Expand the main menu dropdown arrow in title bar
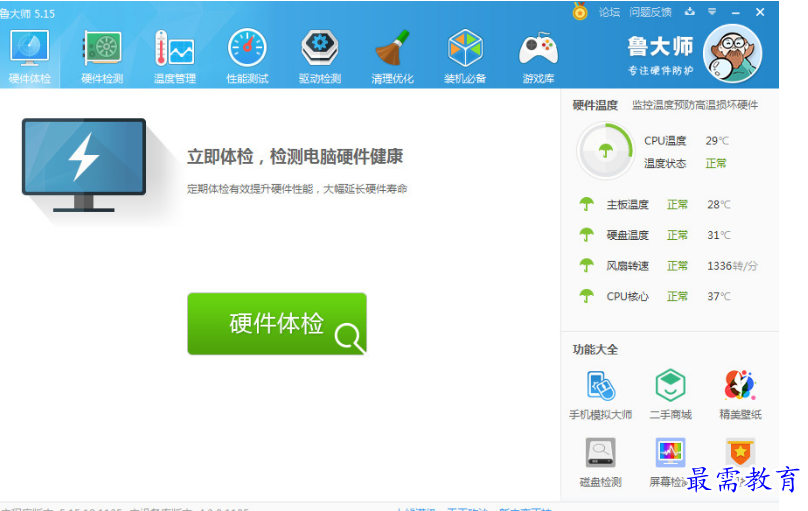This screenshot has width=808, height=511. click(712, 12)
